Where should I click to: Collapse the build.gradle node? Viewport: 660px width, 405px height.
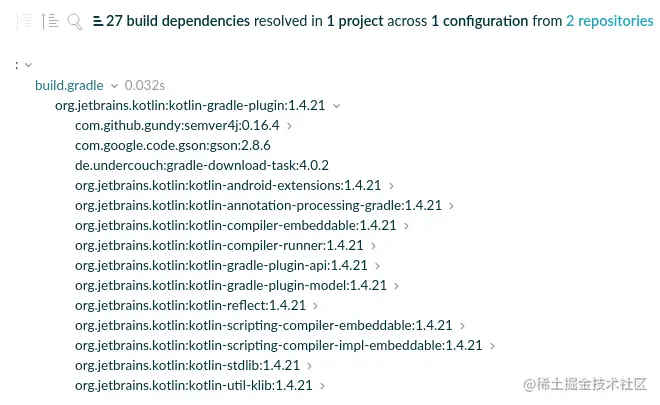(114, 86)
